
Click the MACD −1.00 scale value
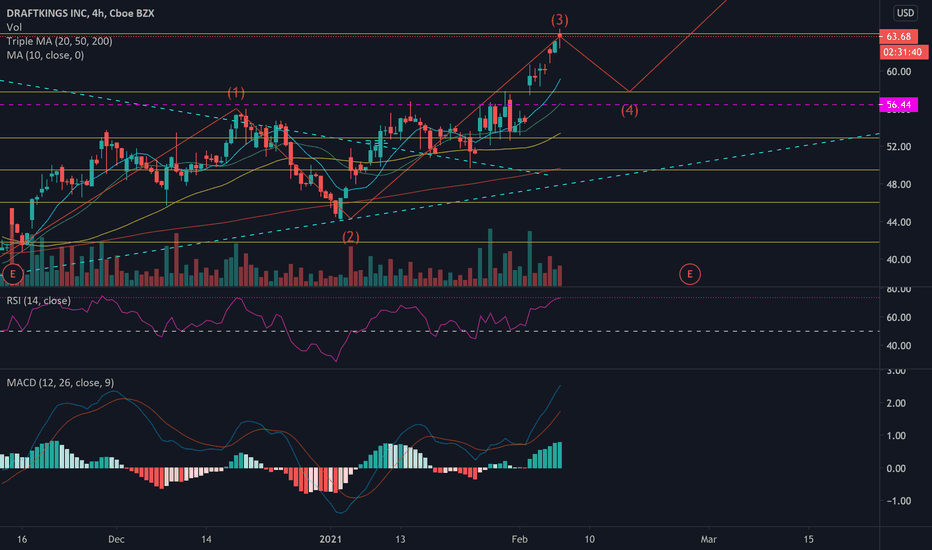(x=898, y=501)
